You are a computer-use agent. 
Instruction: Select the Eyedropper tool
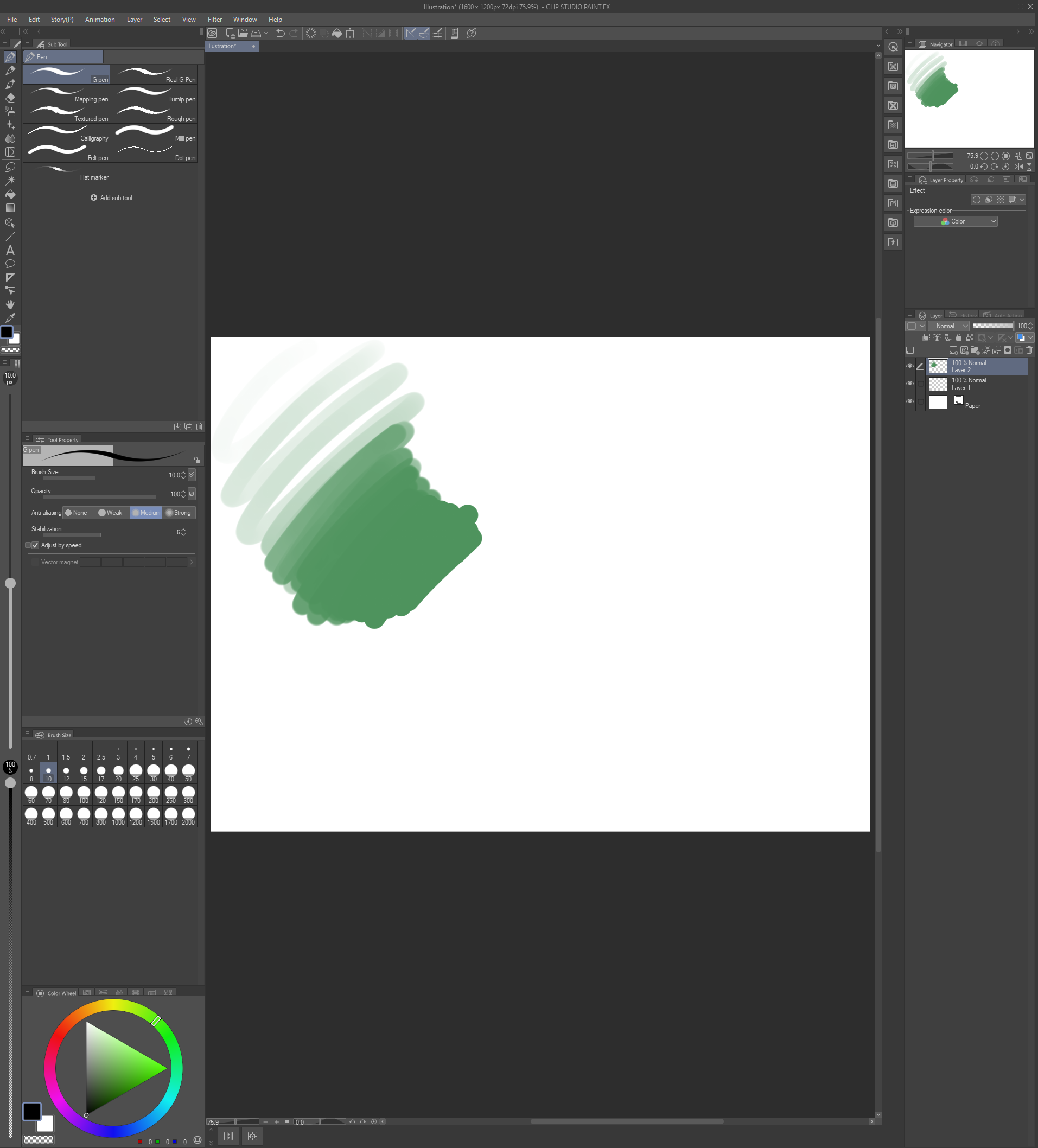[x=10, y=318]
